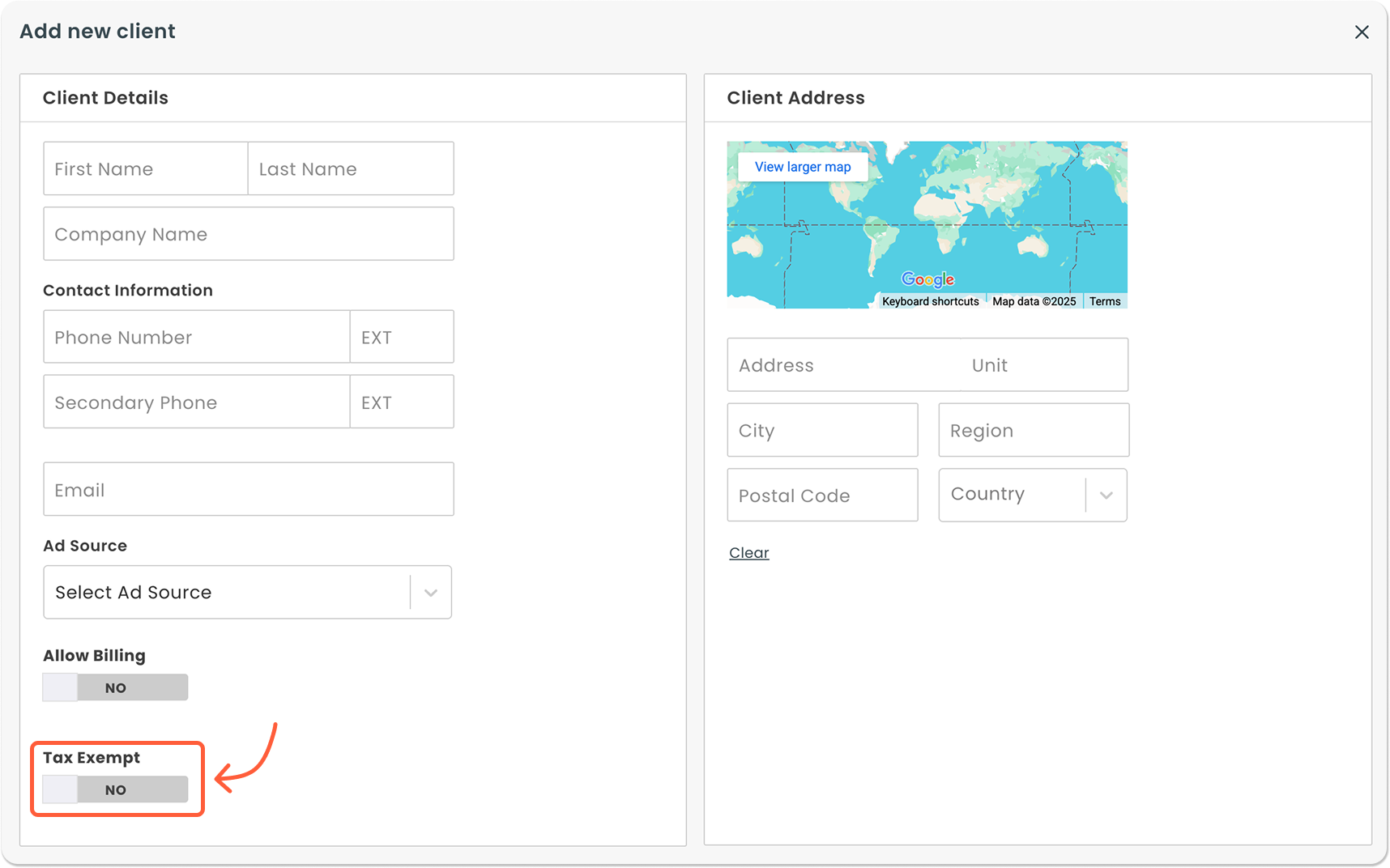Click the world map preview

pos(927,225)
